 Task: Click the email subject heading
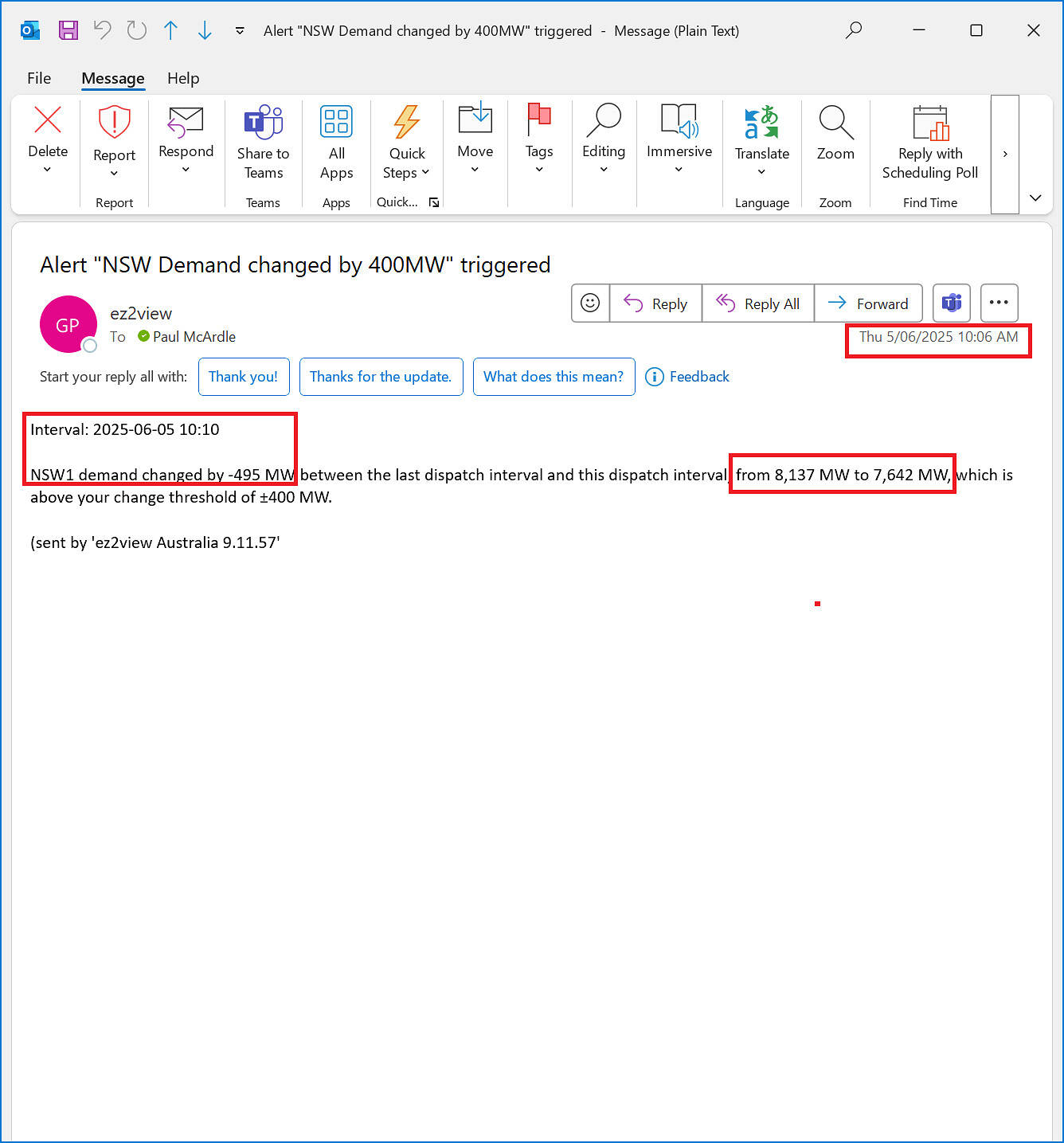tap(295, 264)
